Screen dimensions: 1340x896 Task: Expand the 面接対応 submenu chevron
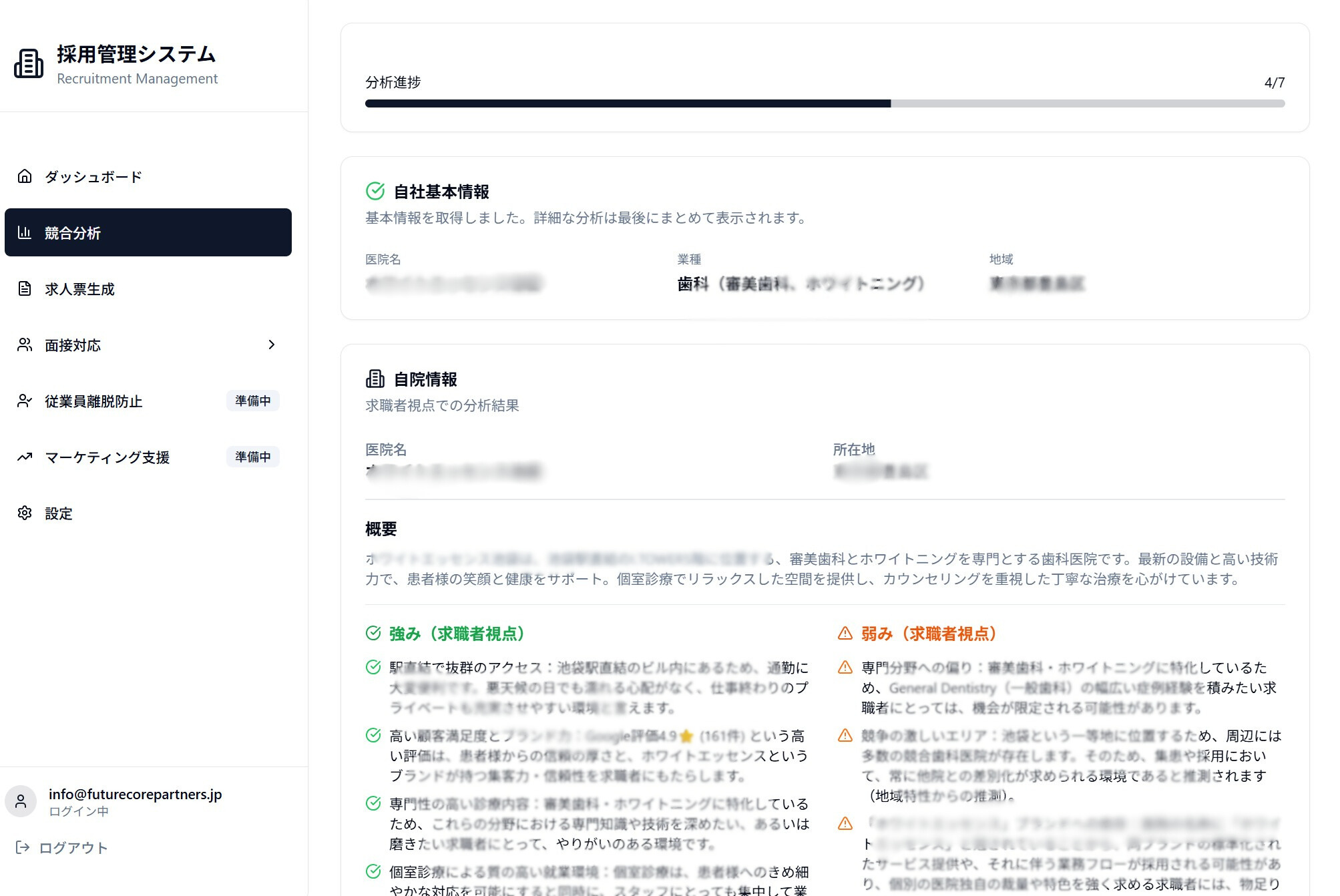point(272,345)
